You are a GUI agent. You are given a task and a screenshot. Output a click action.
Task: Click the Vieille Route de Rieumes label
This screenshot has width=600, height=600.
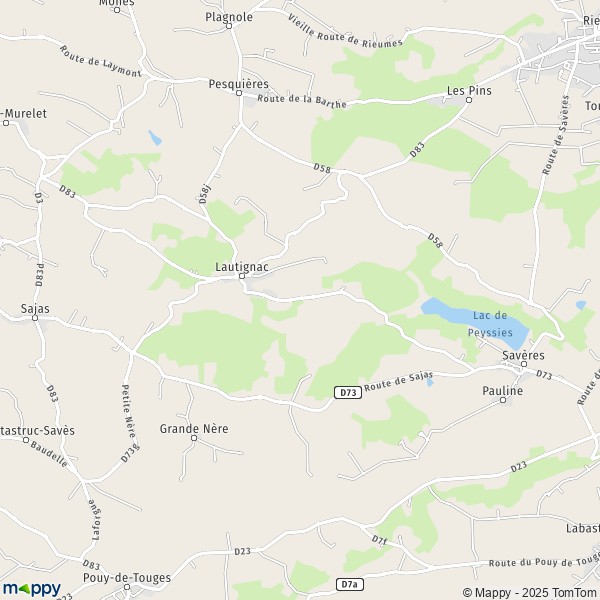coord(345,31)
